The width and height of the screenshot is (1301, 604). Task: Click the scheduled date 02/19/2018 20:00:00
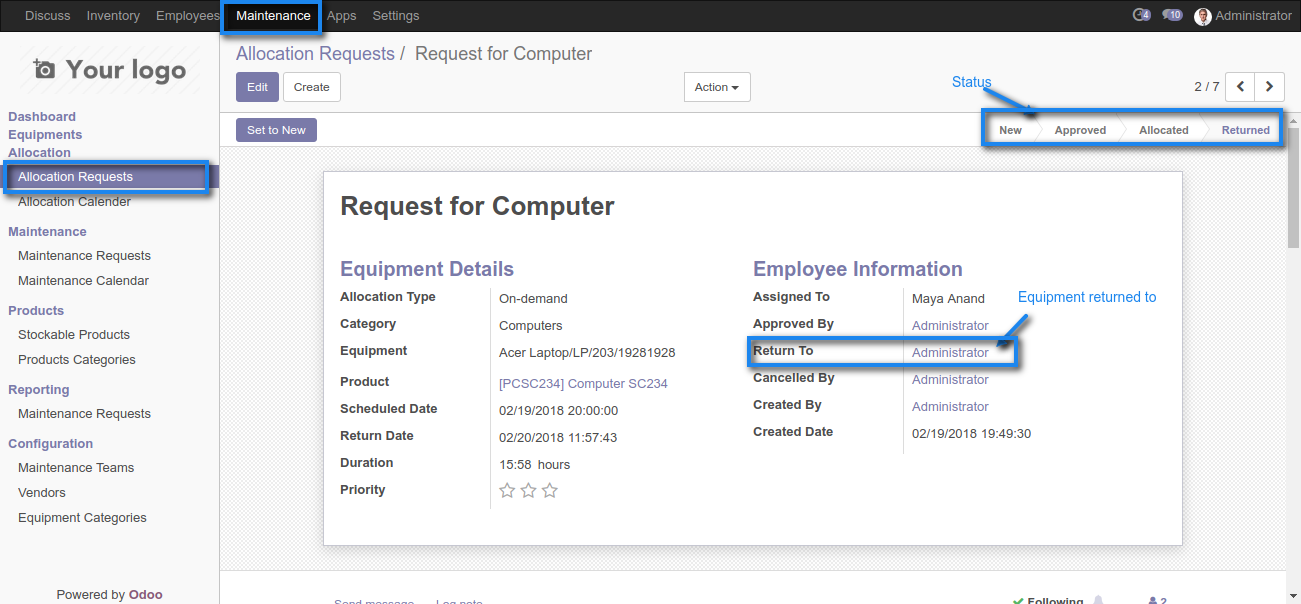point(558,411)
